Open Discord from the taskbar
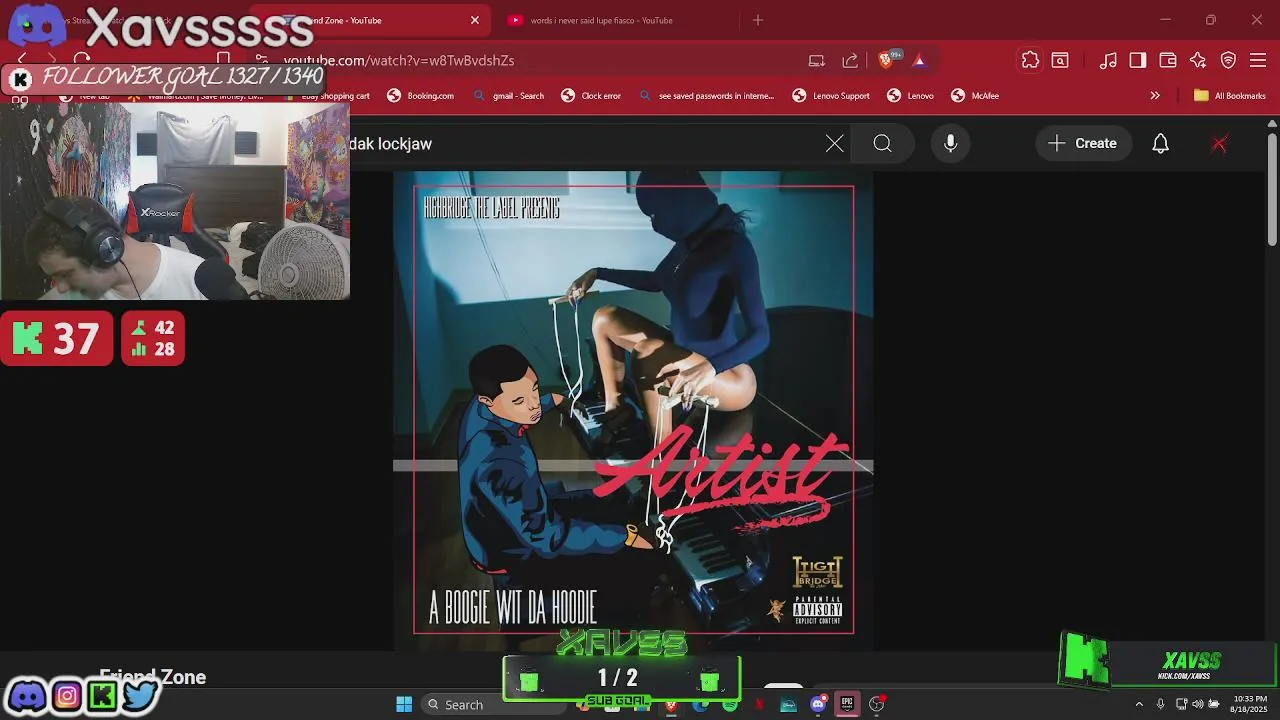Screen dimensions: 1280x720 (x=818, y=705)
